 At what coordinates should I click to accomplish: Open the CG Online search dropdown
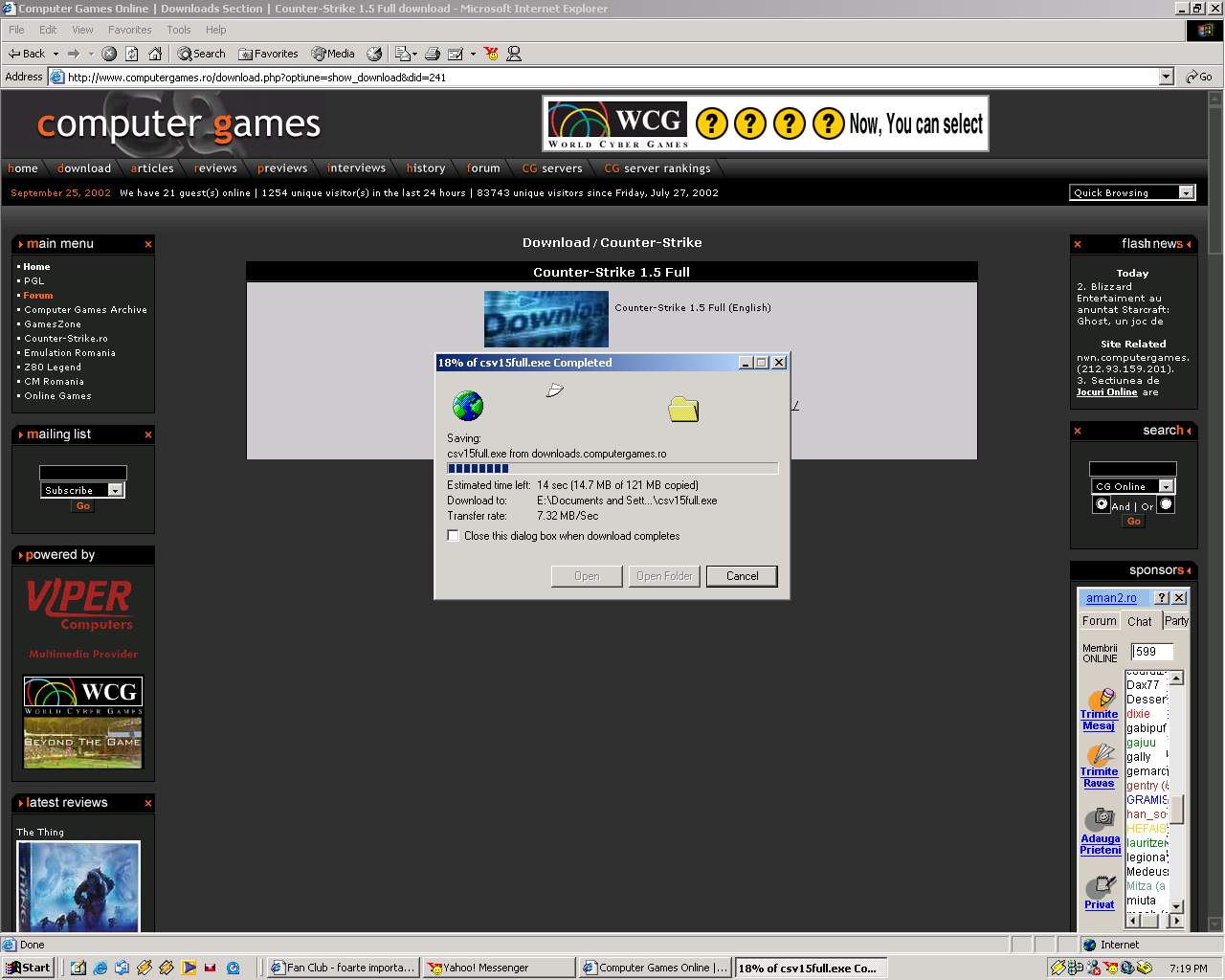click(1133, 486)
